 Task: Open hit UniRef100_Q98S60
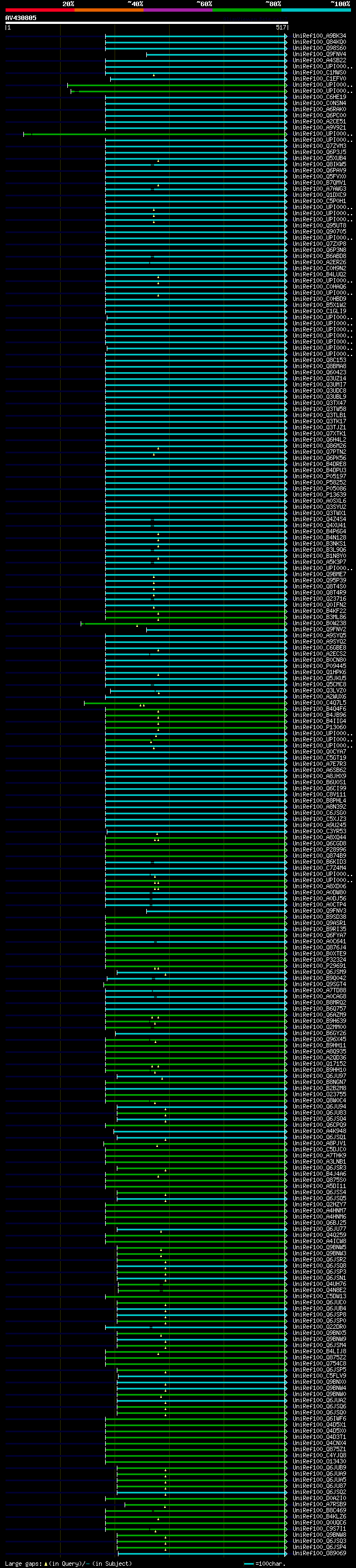tap(319, 48)
